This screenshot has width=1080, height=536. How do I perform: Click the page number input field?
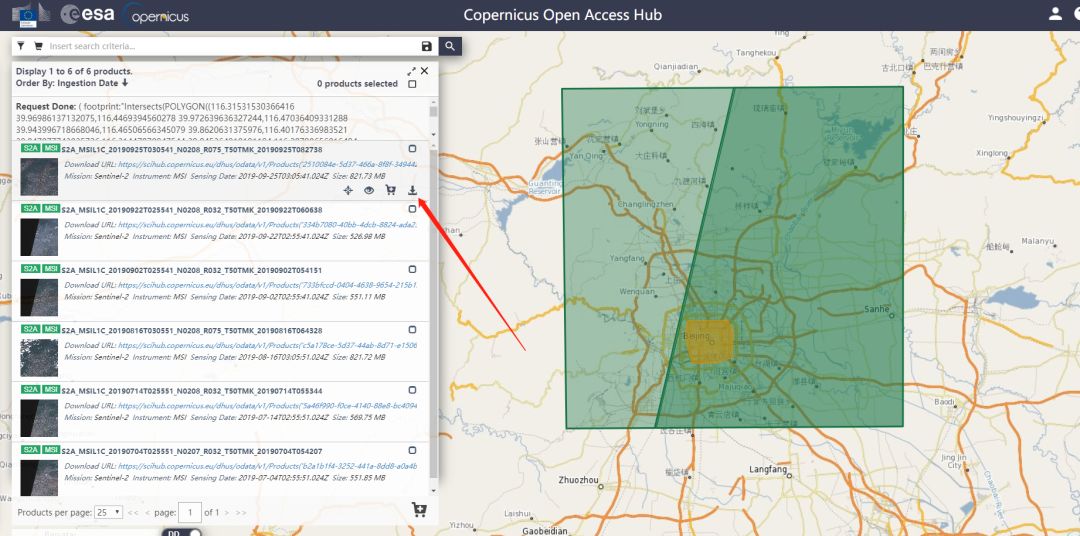coord(189,512)
